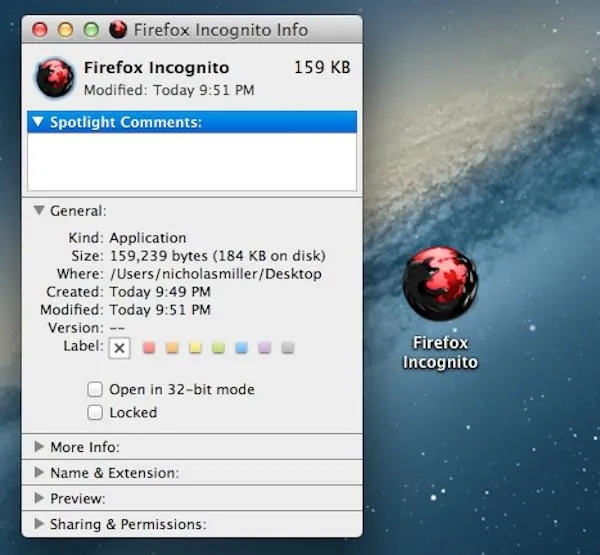Minimize the Info window with yellow button
The height and width of the screenshot is (555, 600).
[x=65, y=30]
